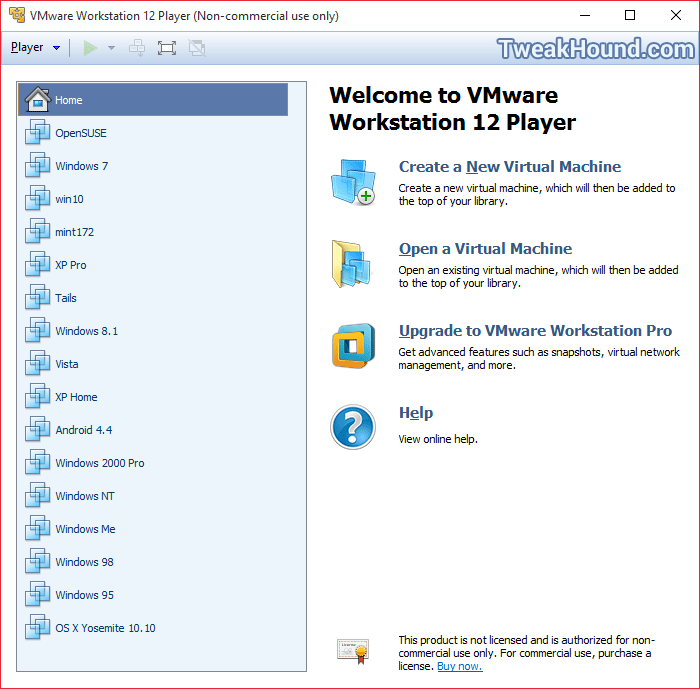Click Open a Virtual Machine link

(x=485, y=249)
